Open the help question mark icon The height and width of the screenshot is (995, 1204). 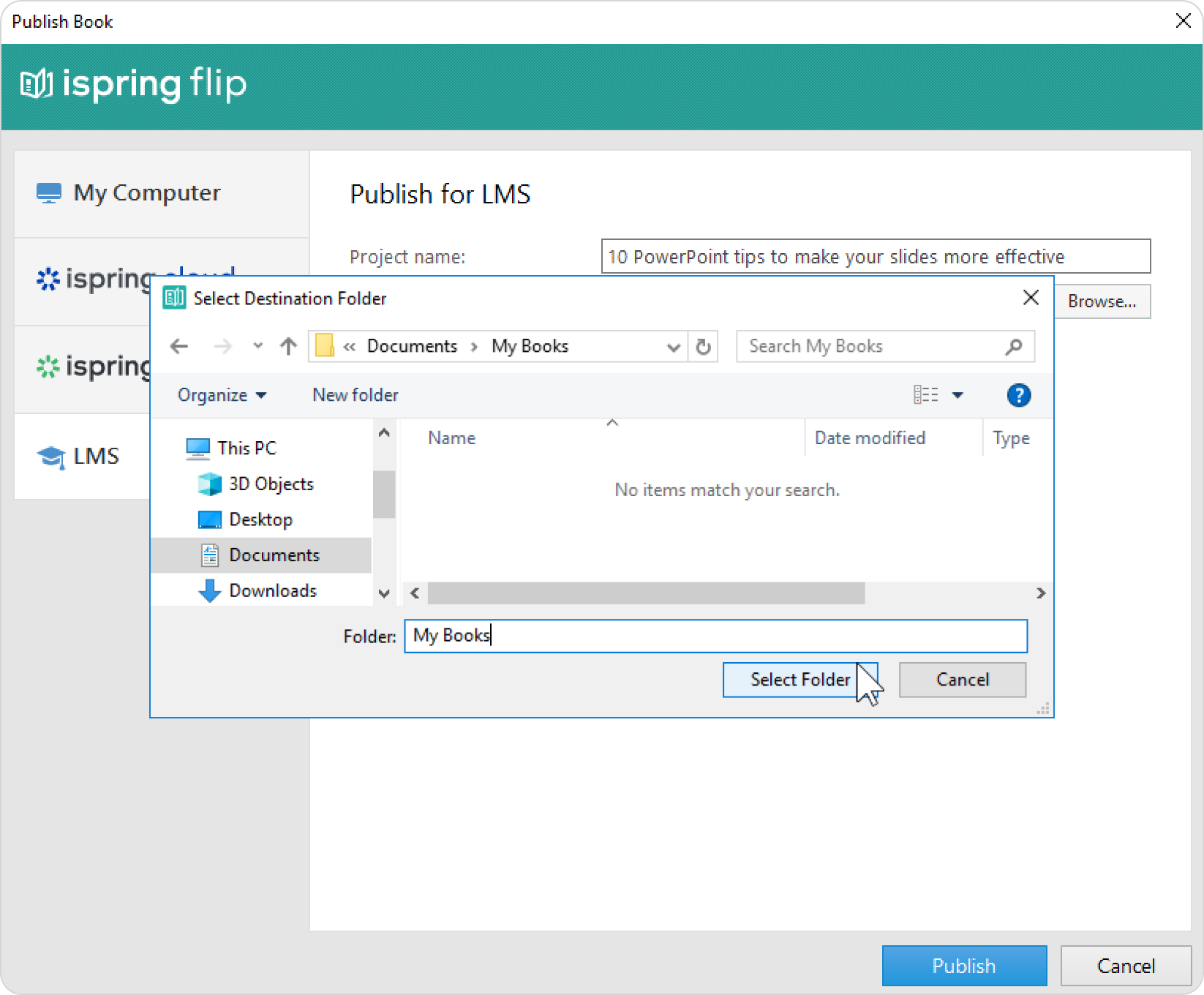click(x=1018, y=395)
